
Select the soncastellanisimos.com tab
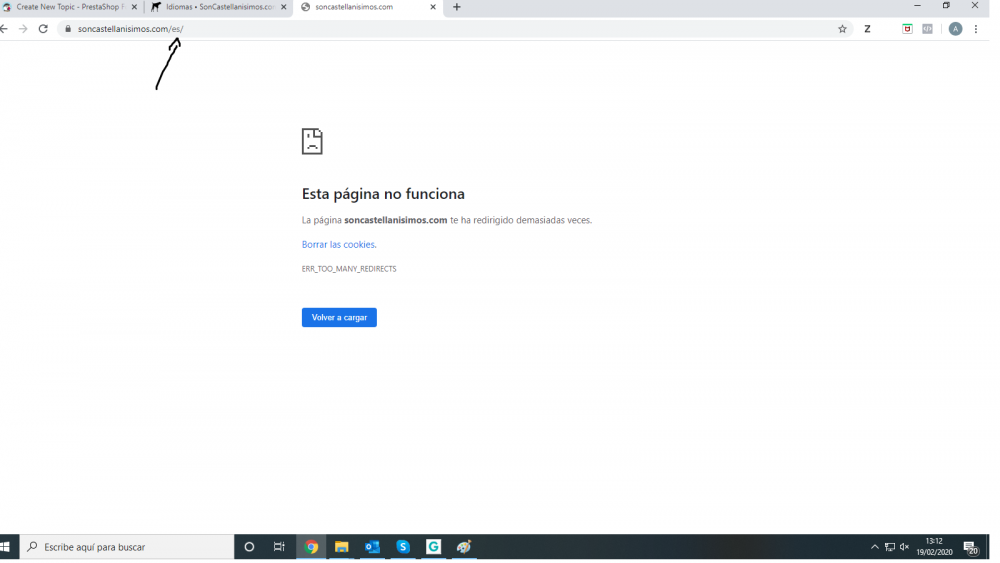[368, 7]
